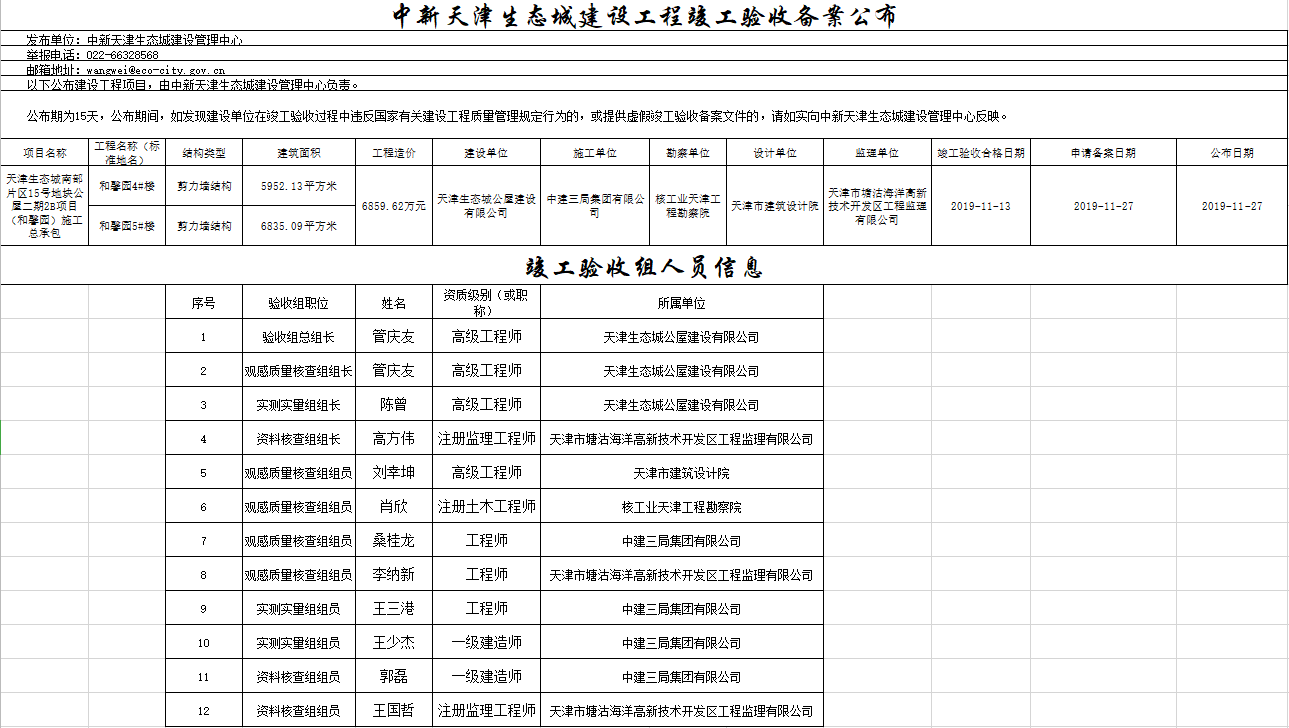Click the area value 6835.09平方米
Image resolution: width=1289 pixels, height=728 pixels.
tap(299, 226)
